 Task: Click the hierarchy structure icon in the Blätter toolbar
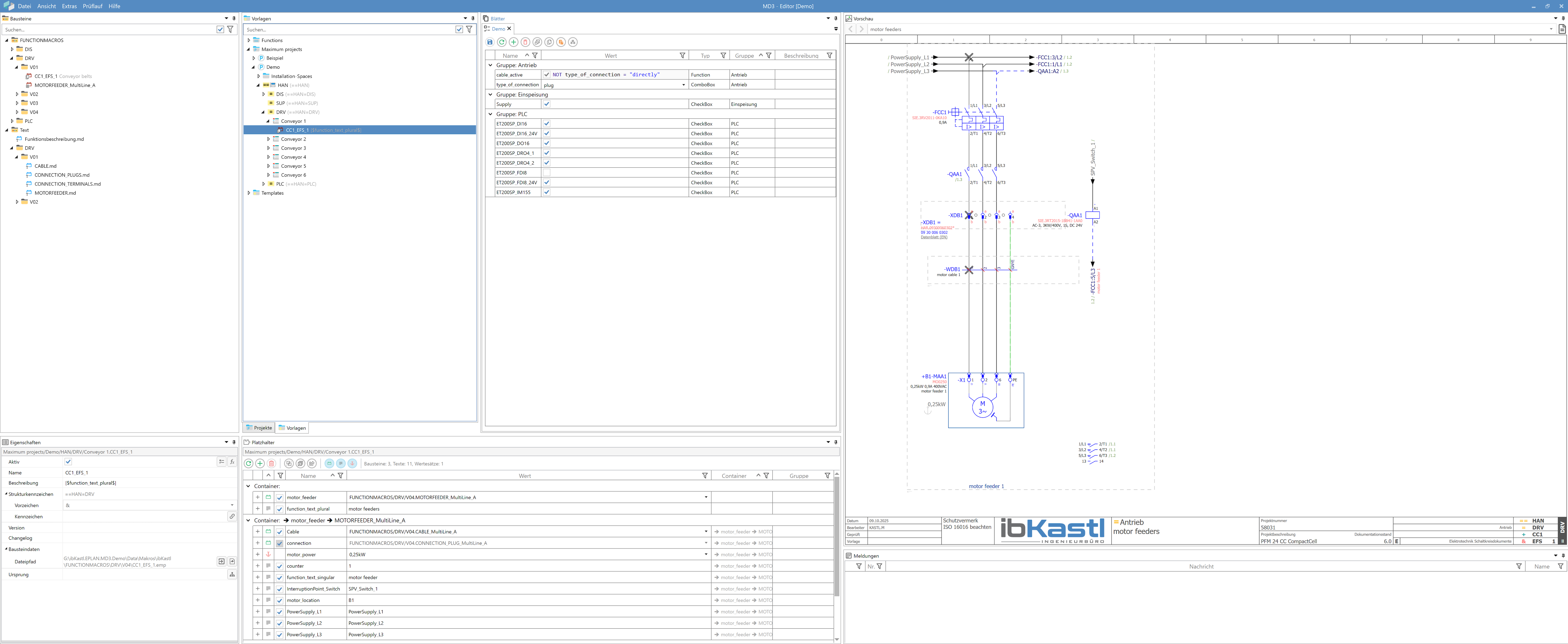pyautogui.click(x=573, y=42)
